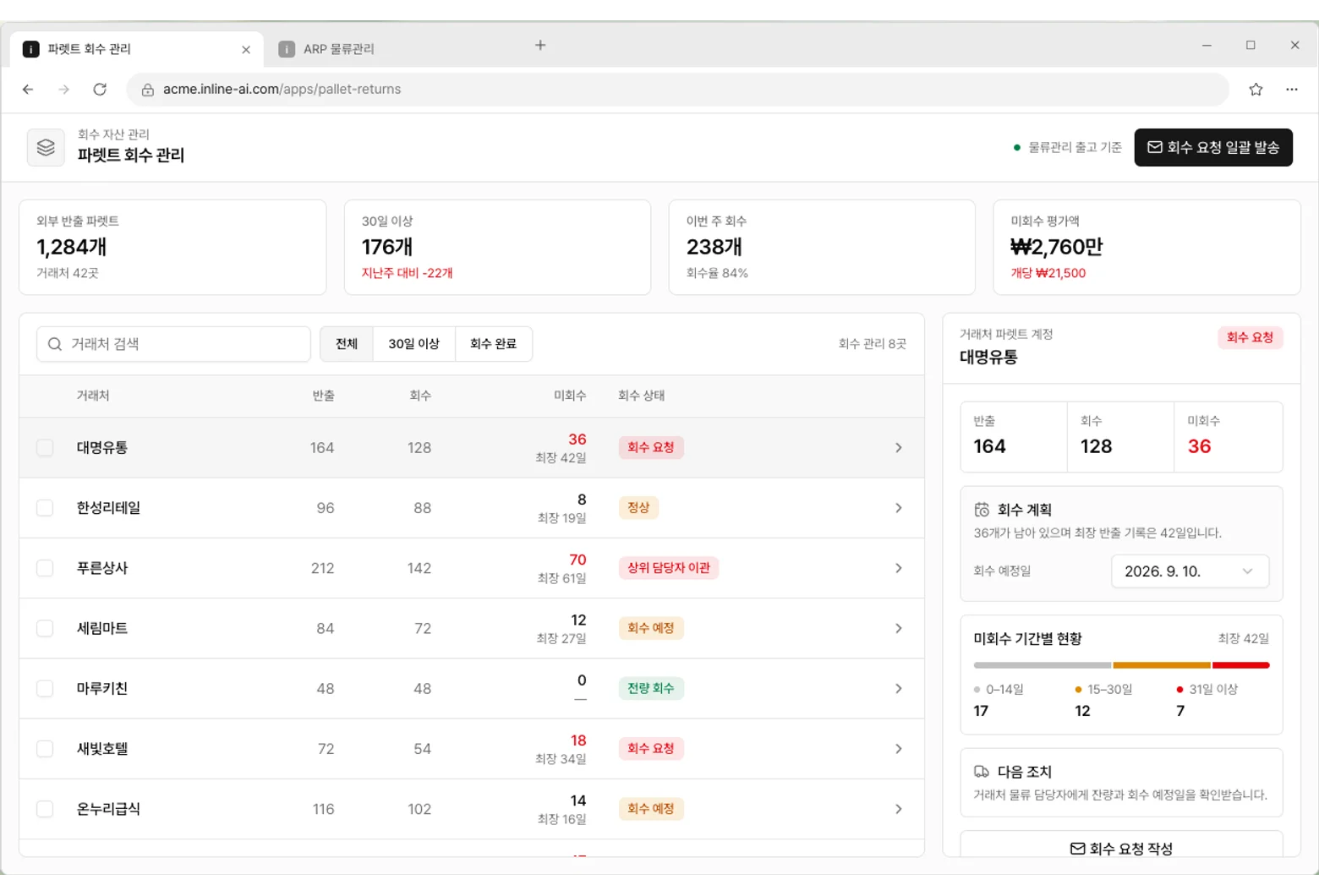Open the browser three-dot menu

(1292, 89)
